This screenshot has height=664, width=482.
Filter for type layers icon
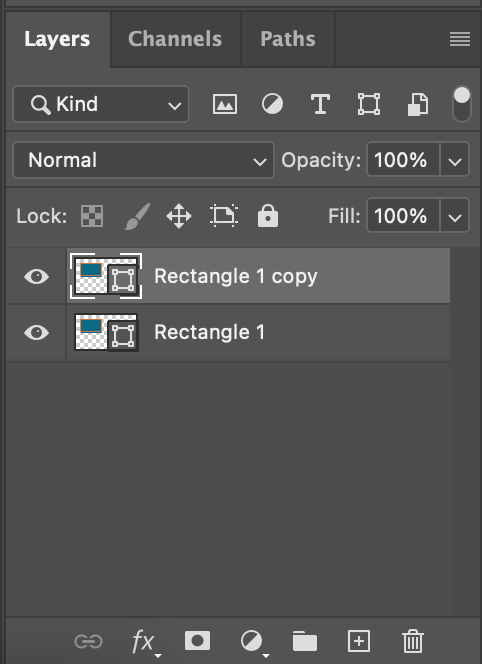tap(320, 104)
